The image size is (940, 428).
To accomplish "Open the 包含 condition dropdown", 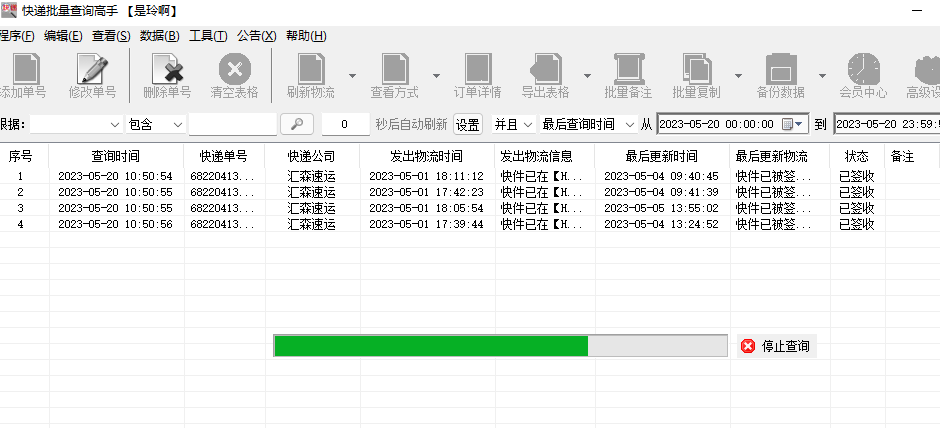I will coord(155,124).
